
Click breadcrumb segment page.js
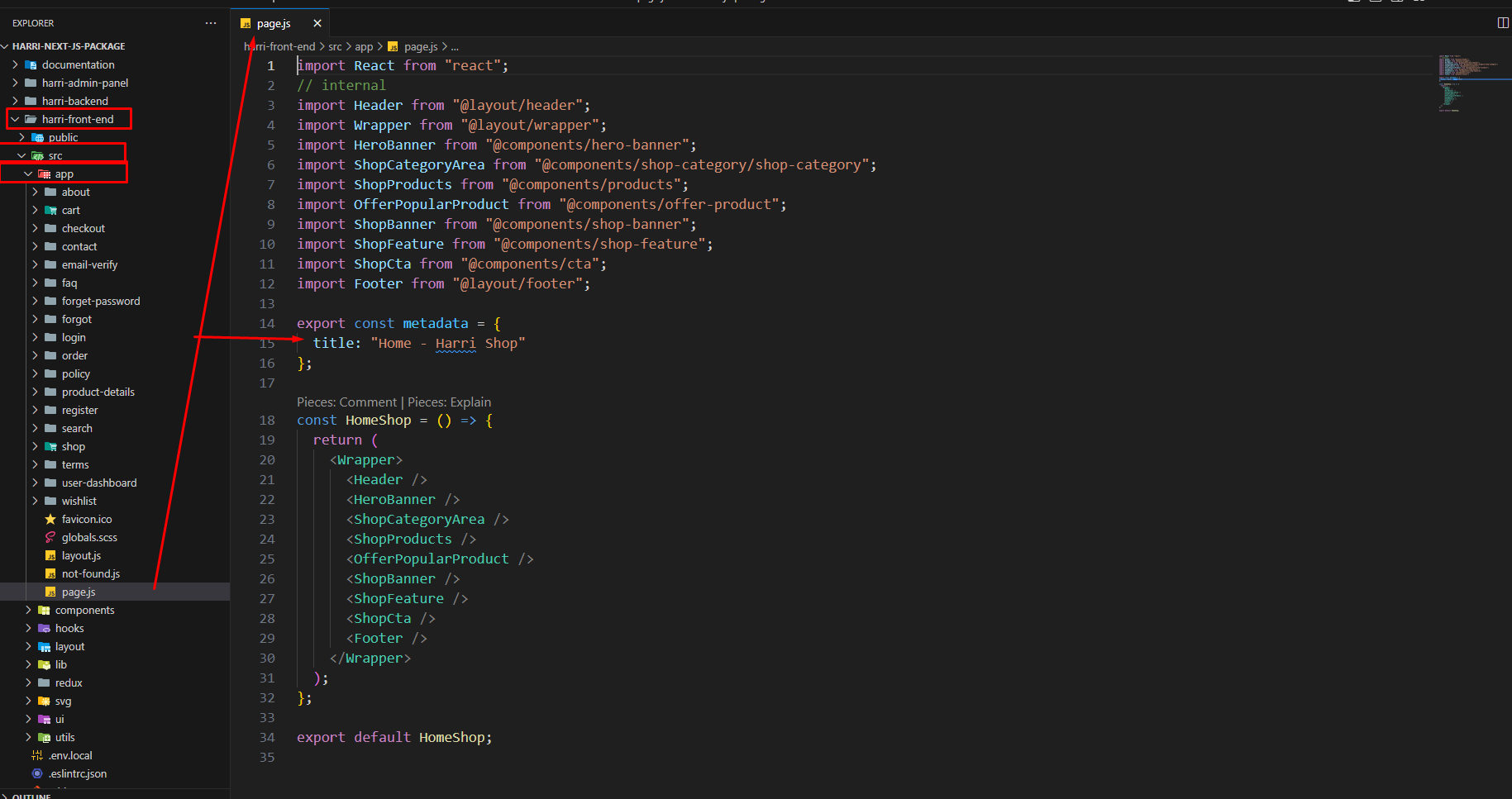pyautogui.click(x=421, y=46)
